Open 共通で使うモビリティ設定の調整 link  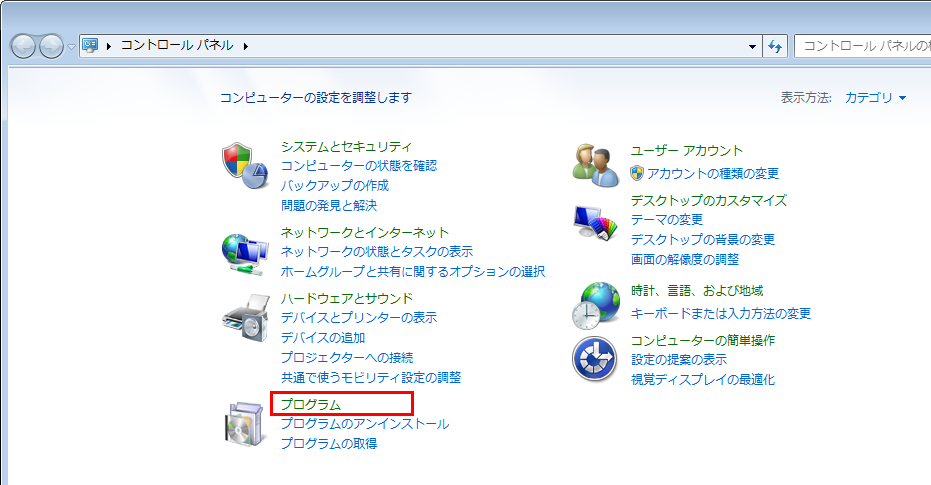point(370,377)
